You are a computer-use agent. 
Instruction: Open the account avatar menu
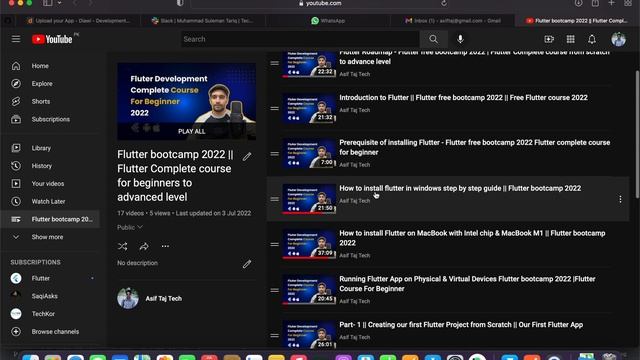pos(618,39)
